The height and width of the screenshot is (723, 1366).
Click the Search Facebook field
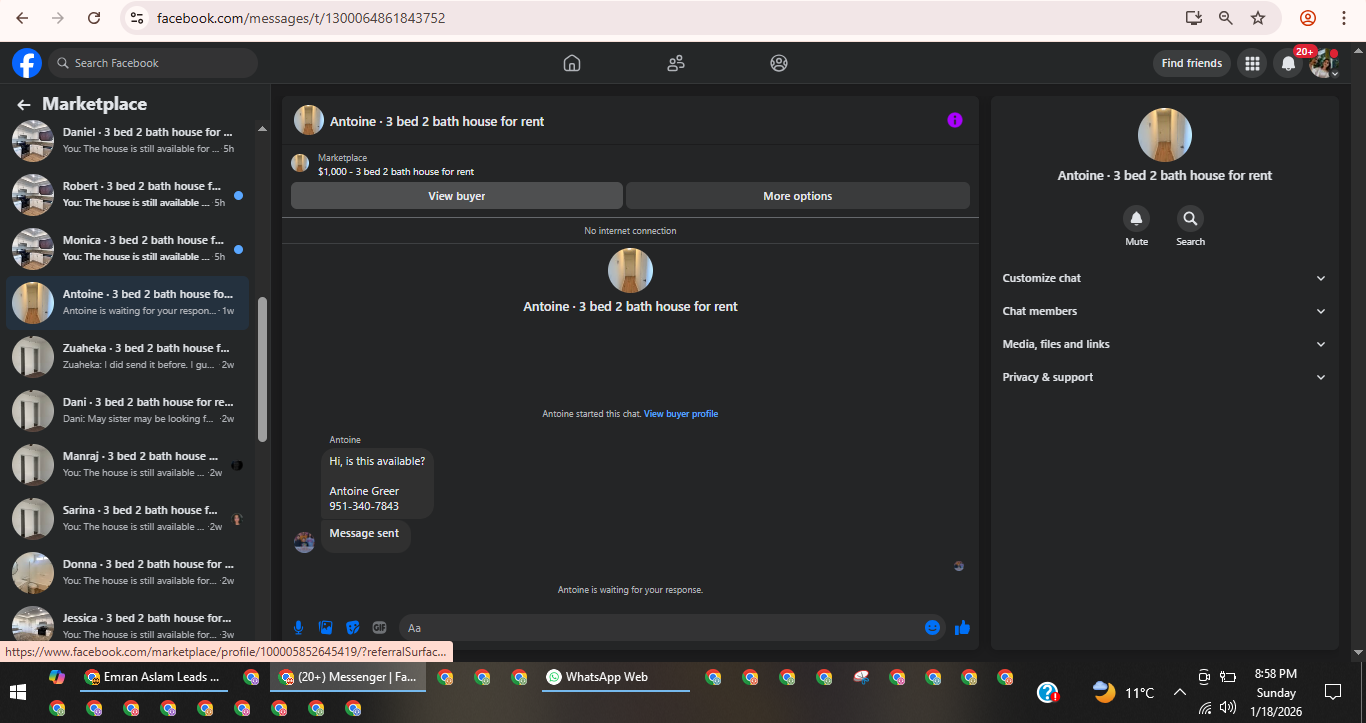[x=153, y=63]
